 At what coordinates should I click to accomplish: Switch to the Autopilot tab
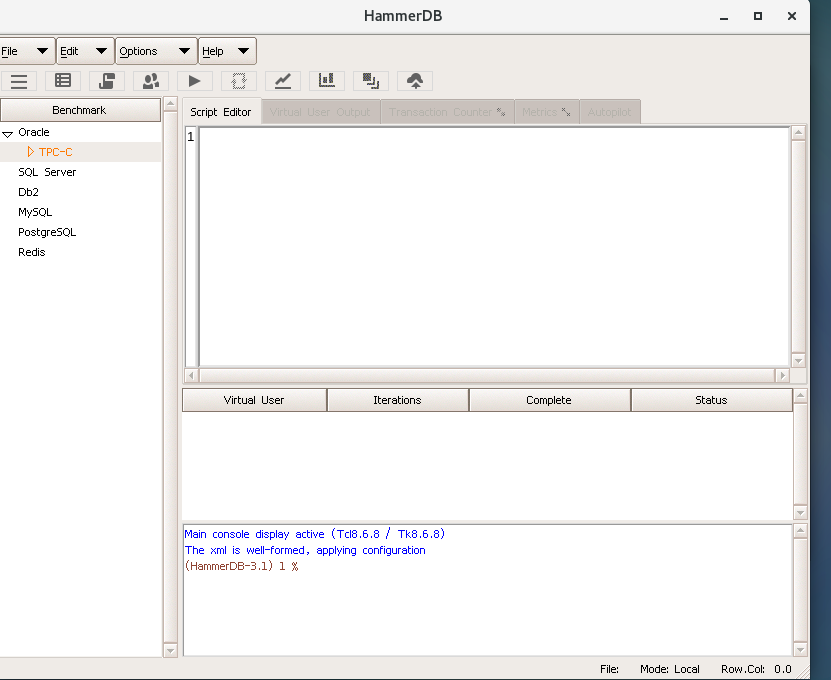click(609, 112)
